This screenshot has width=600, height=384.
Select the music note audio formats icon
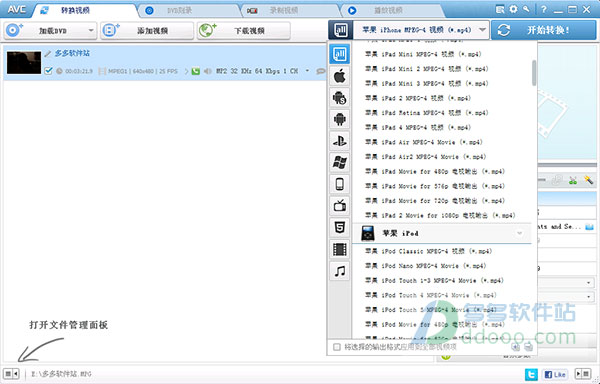(339, 271)
